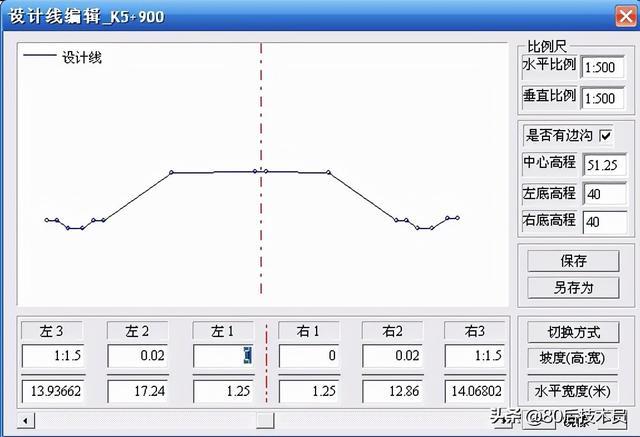The image size is (640, 437).
Task: Select width field 1.25 under 左1
Action: (223, 391)
